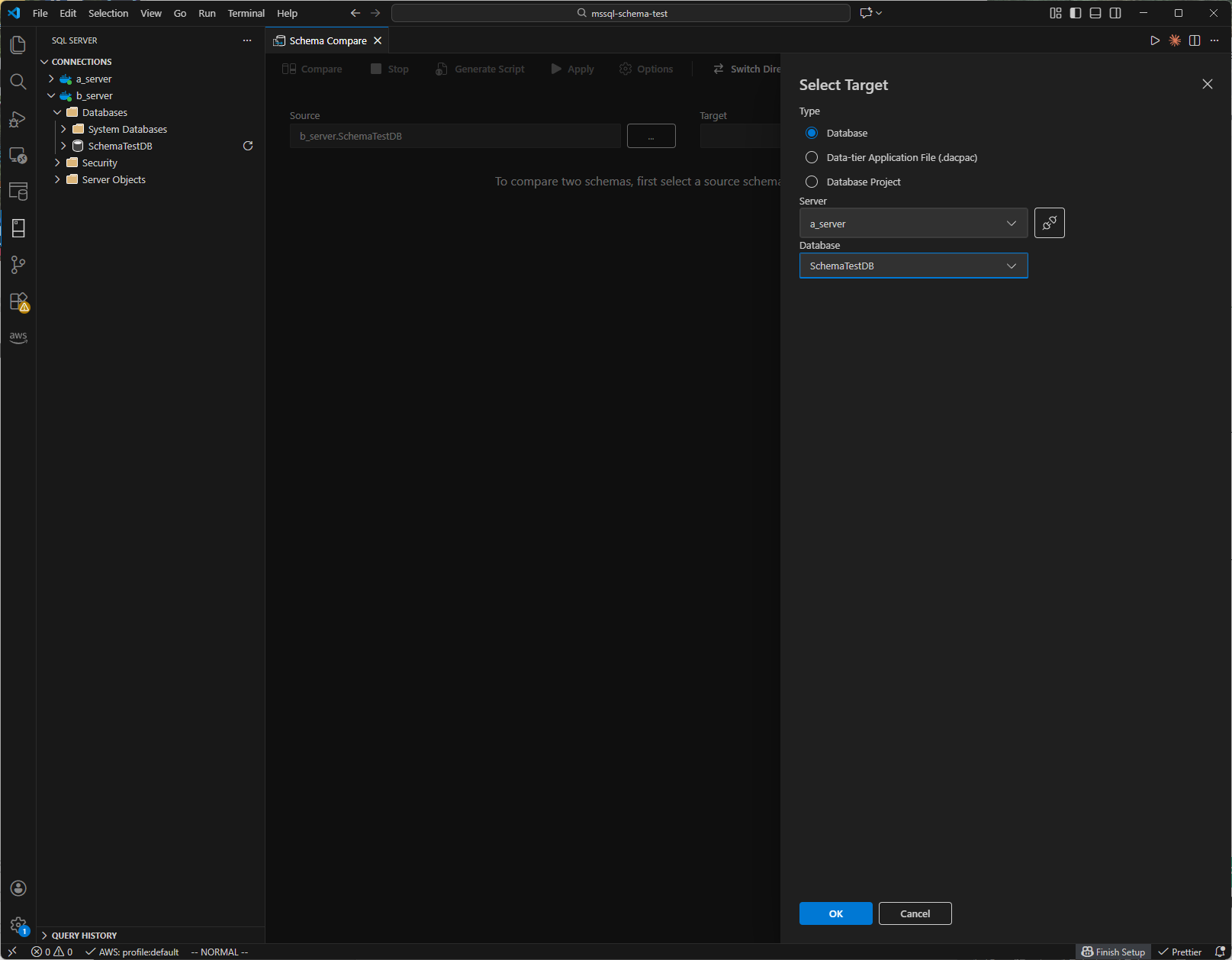The height and width of the screenshot is (960, 1232).
Task: Open the Server dropdown showing a_server
Action: [x=914, y=224]
